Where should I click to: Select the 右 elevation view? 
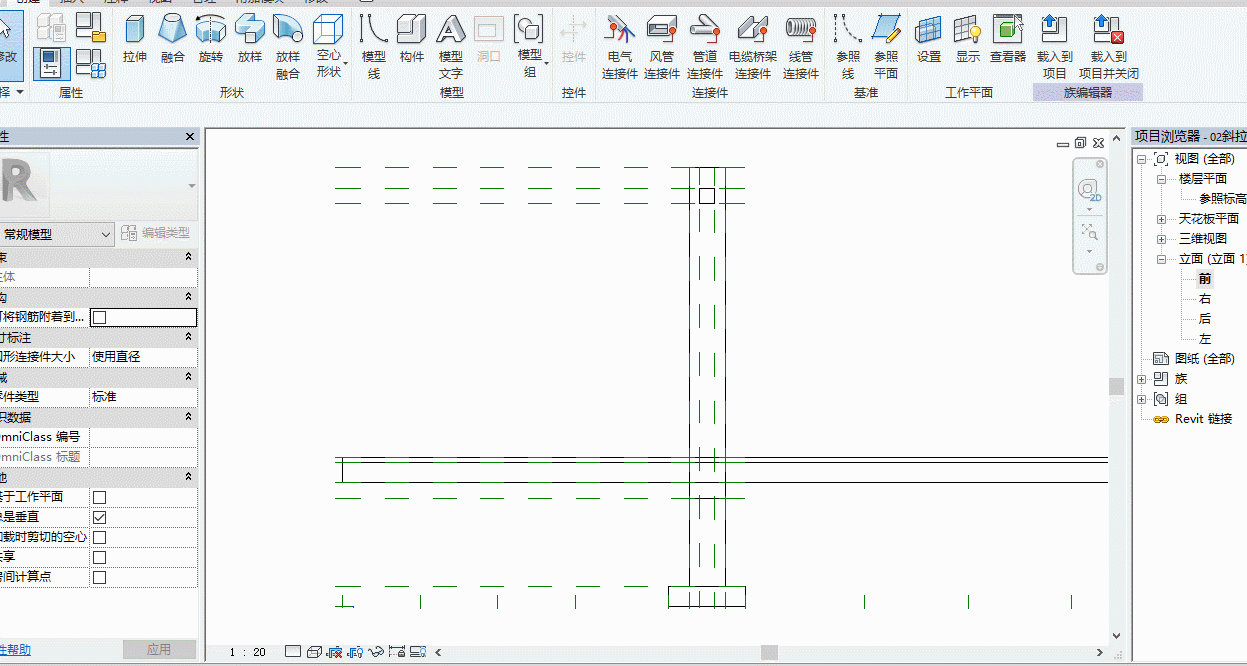coord(1205,299)
